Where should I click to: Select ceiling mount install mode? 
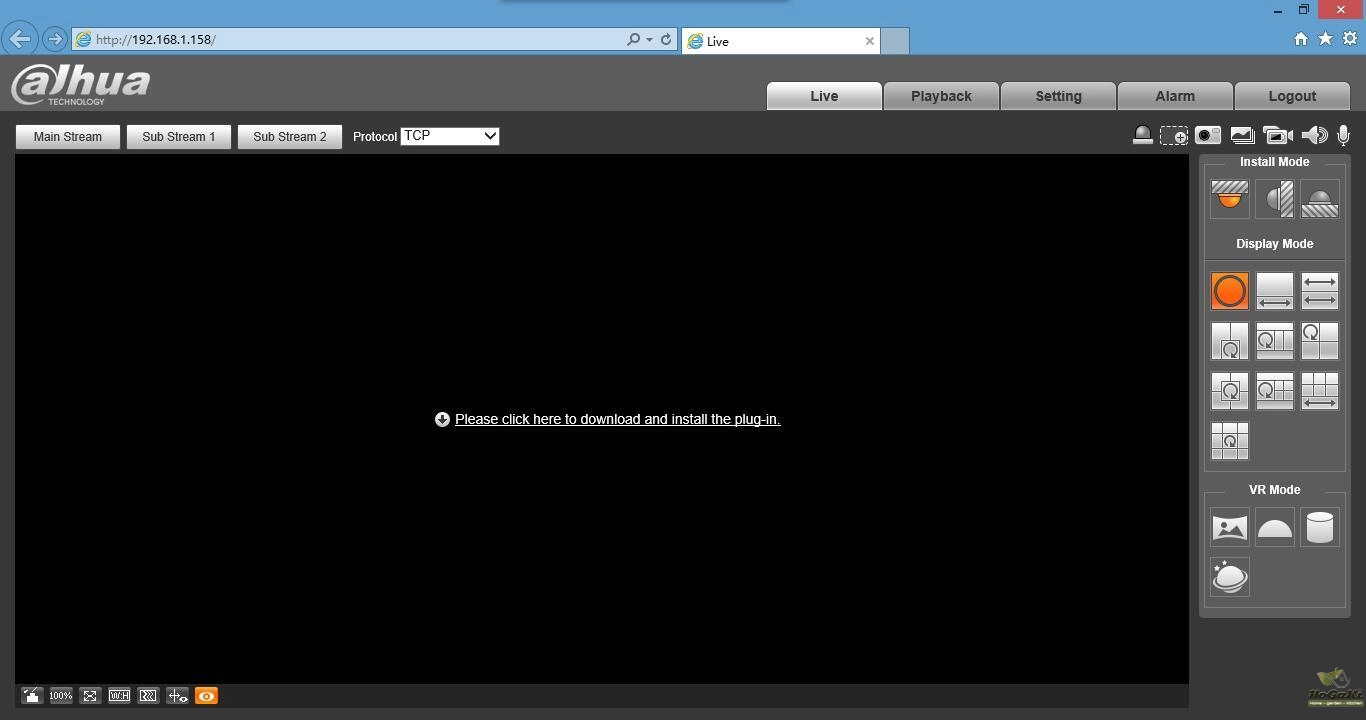[x=1229, y=199]
